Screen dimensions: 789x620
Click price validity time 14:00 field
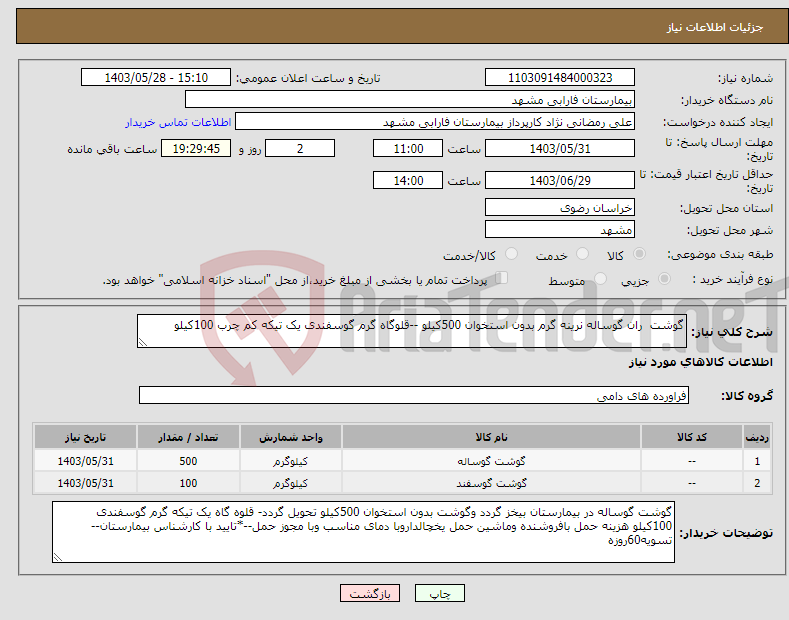pos(408,180)
